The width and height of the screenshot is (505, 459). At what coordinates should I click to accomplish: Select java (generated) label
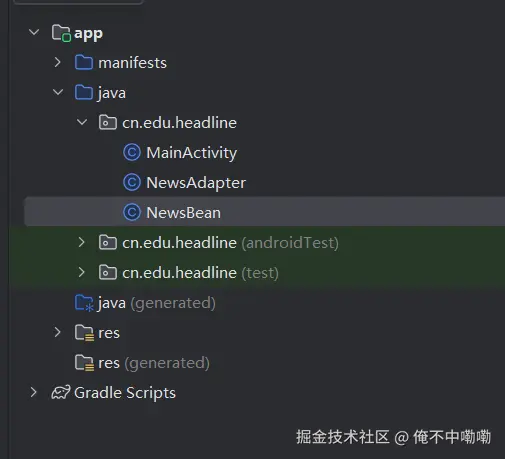[157, 303]
